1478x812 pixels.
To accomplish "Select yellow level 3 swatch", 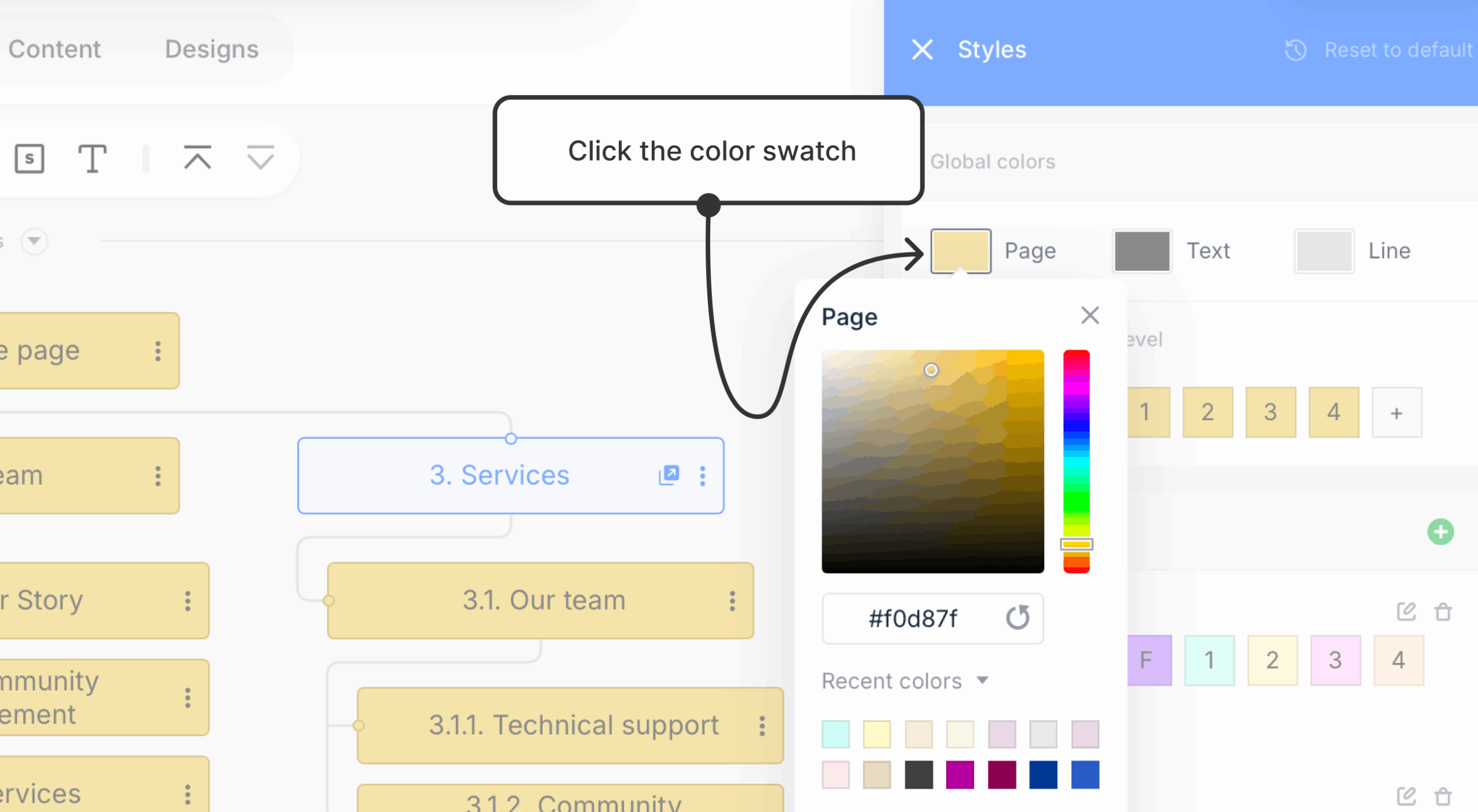I will point(1271,412).
